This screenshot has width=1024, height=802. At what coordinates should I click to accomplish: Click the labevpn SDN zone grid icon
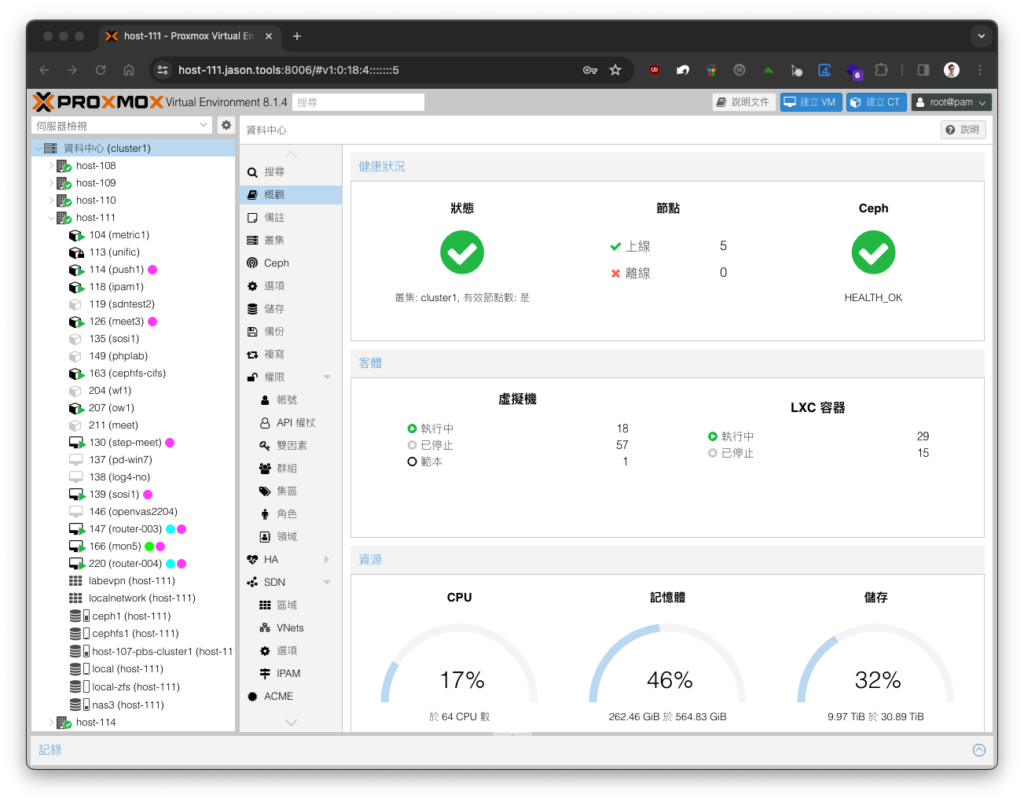coord(76,581)
